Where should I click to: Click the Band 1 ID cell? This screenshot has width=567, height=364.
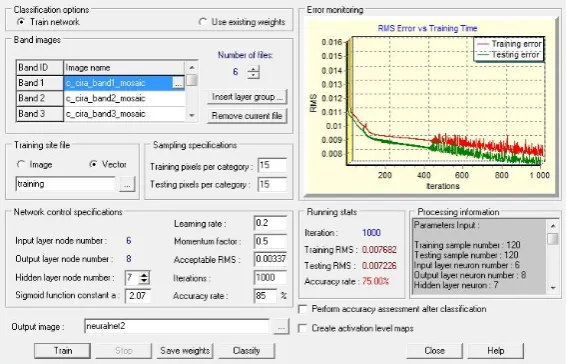40,83
